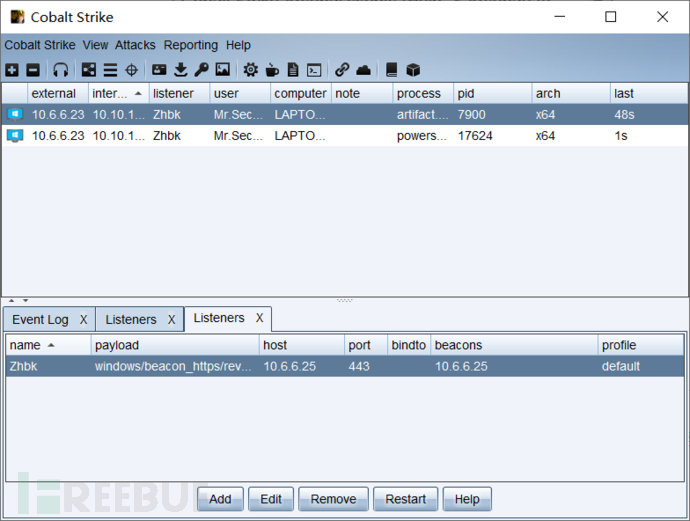Open the keystrokes key icon
690x521 pixels.
click(x=201, y=70)
